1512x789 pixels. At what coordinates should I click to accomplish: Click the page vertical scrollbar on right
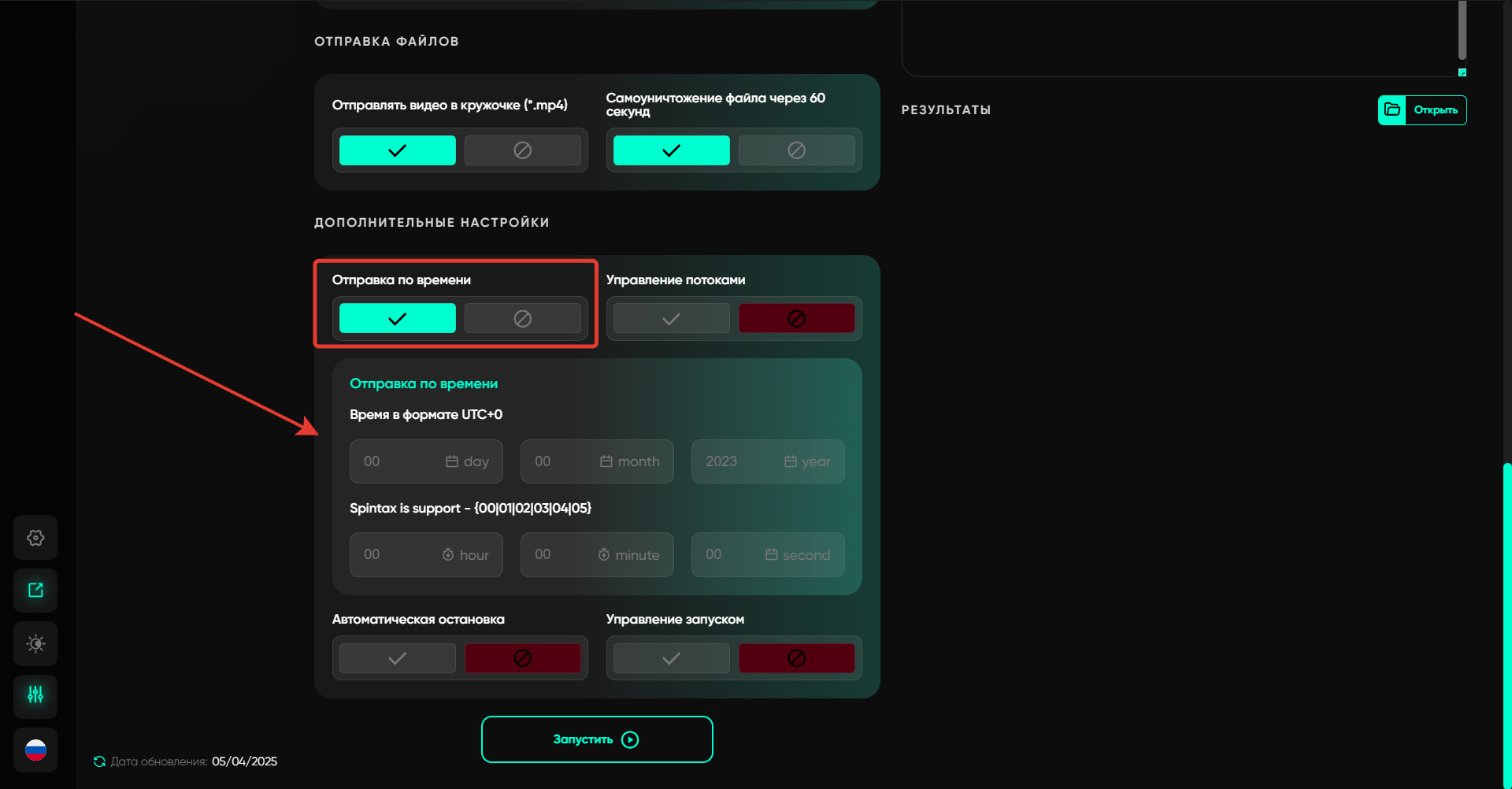click(x=1507, y=622)
